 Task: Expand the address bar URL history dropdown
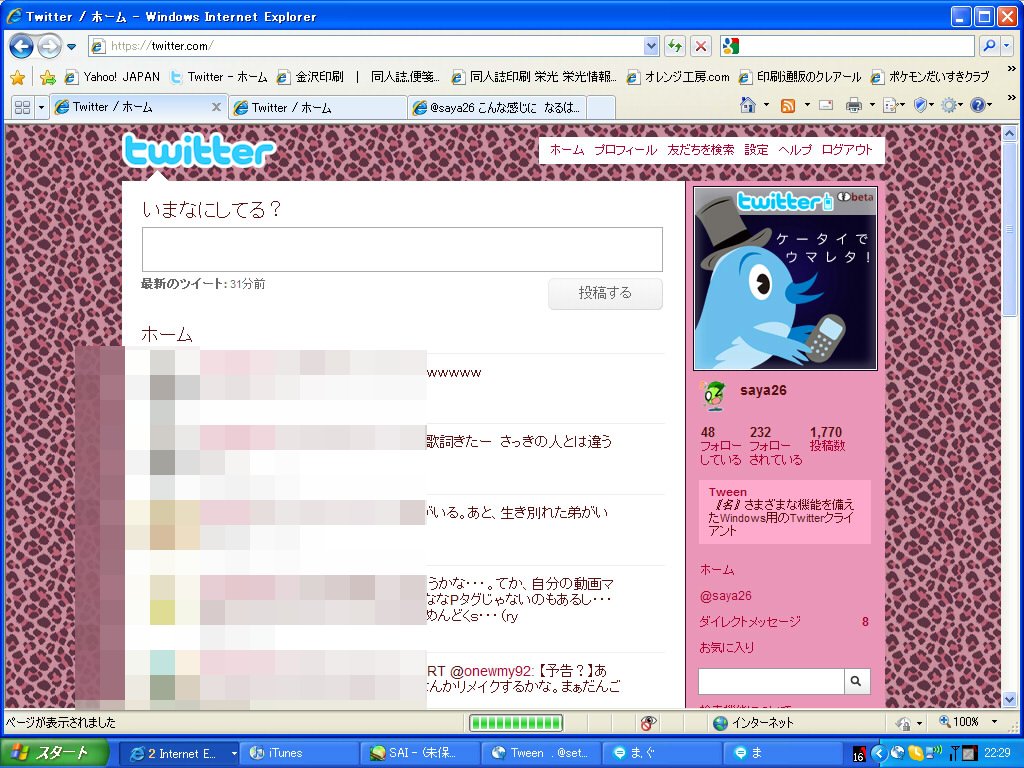click(651, 46)
